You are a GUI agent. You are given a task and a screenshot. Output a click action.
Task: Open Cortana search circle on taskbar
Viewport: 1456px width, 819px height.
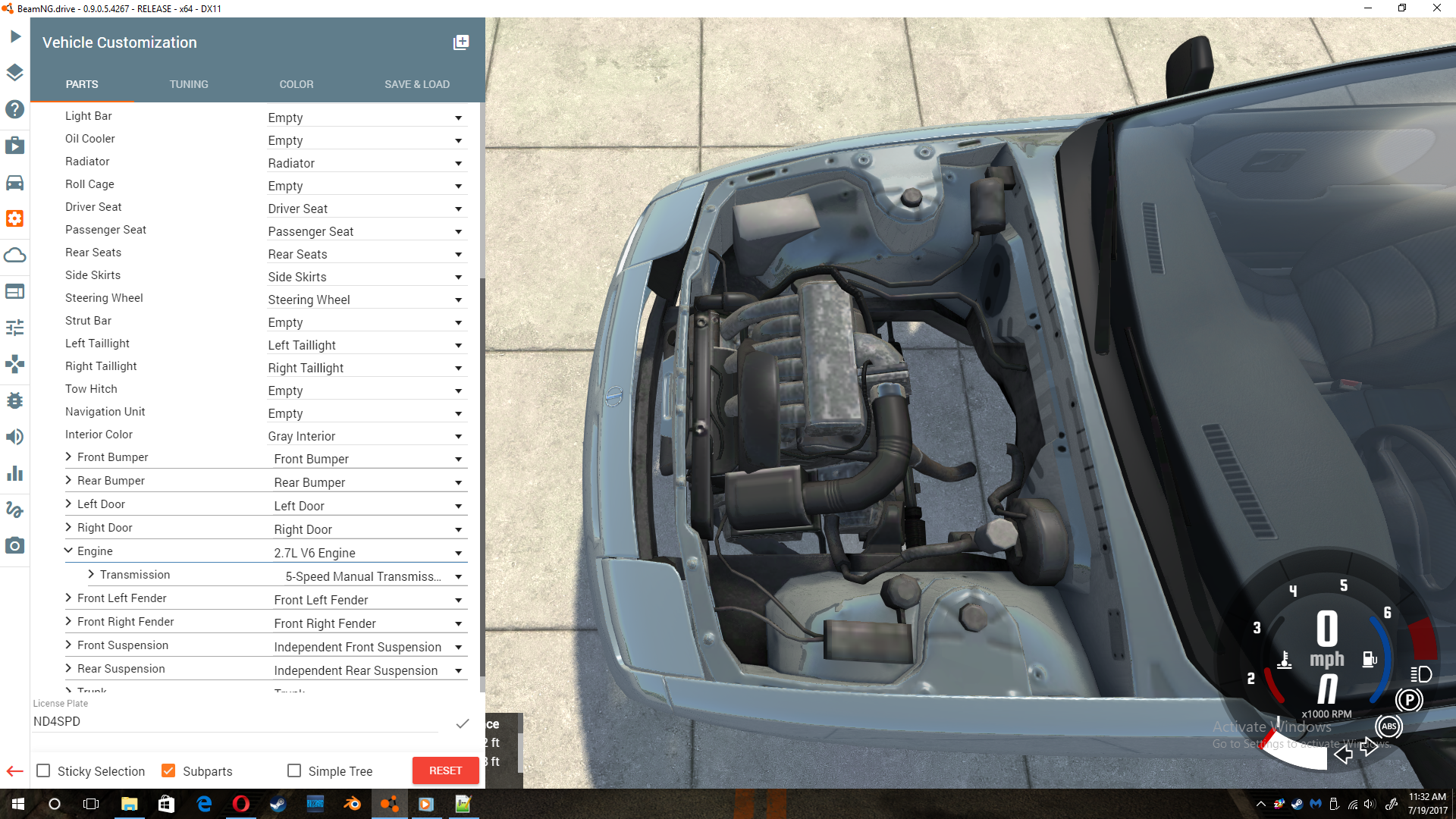pos(55,804)
